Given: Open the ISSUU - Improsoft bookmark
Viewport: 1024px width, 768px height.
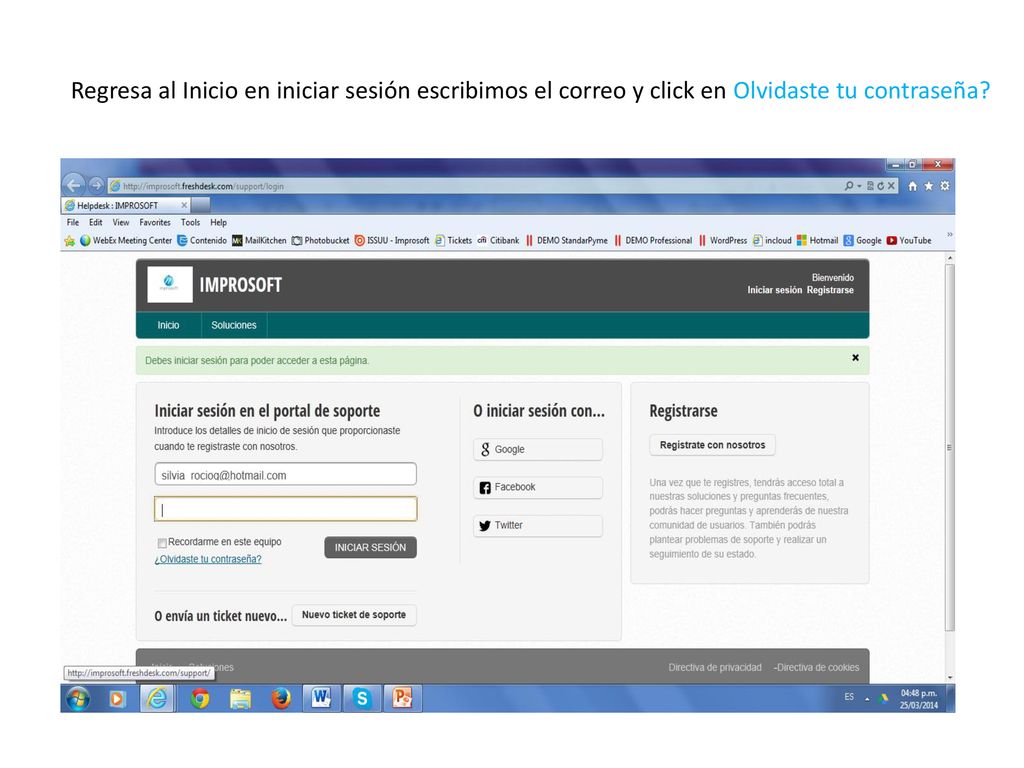Looking at the screenshot, I should click(x=392, y=241).
